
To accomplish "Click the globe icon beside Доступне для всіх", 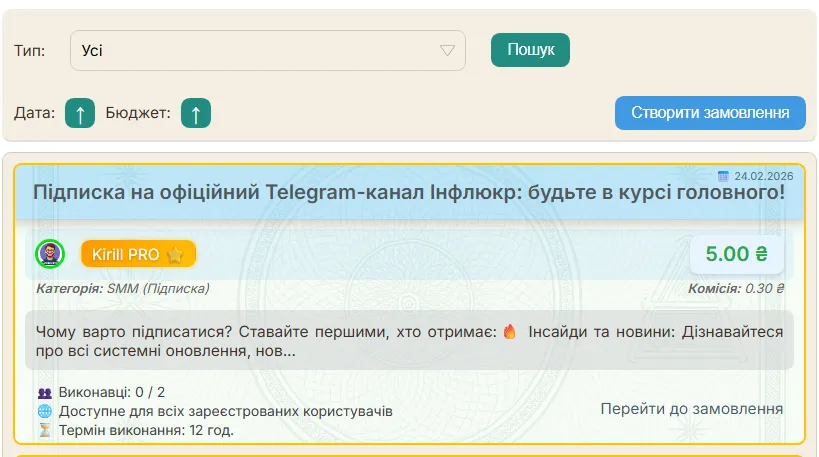I will [44, 412].
